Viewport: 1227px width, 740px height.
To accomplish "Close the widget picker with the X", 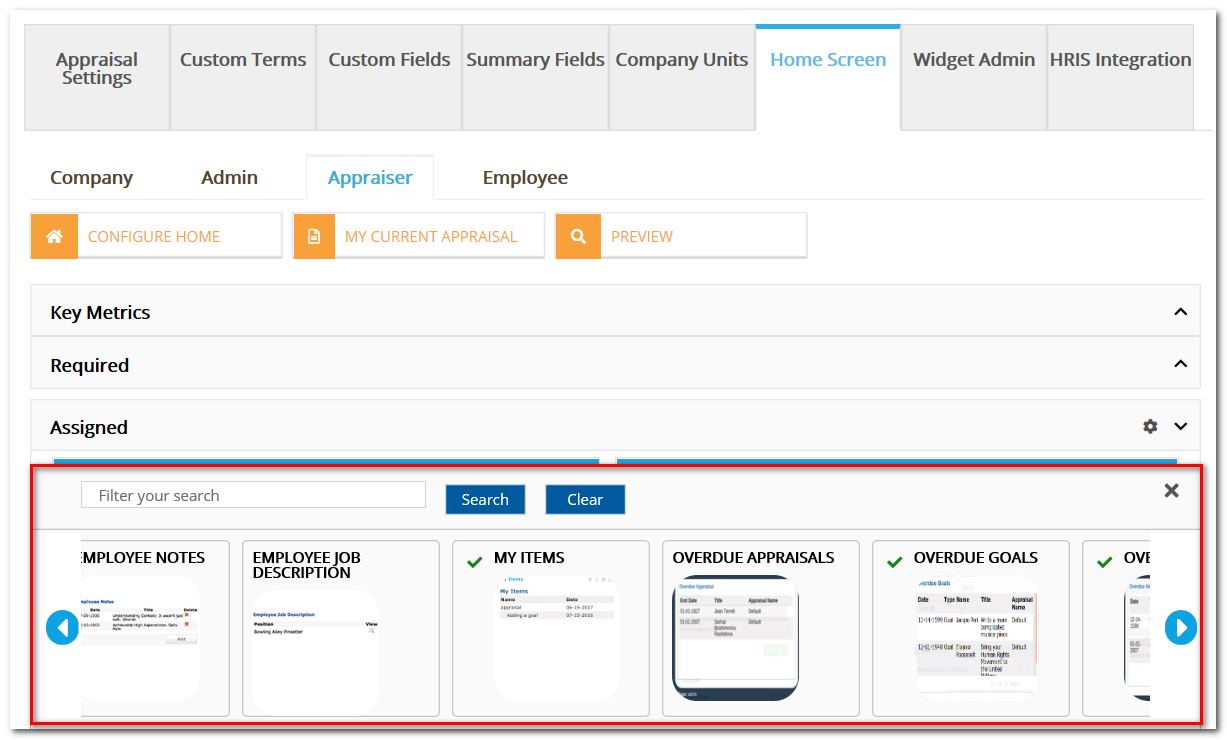I will (1171, 490).
